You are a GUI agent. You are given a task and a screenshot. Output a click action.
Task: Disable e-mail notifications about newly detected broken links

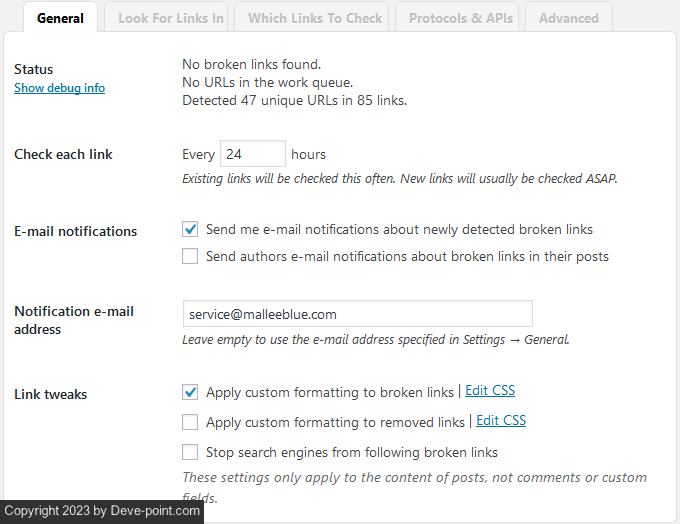(x=190, y=229)
